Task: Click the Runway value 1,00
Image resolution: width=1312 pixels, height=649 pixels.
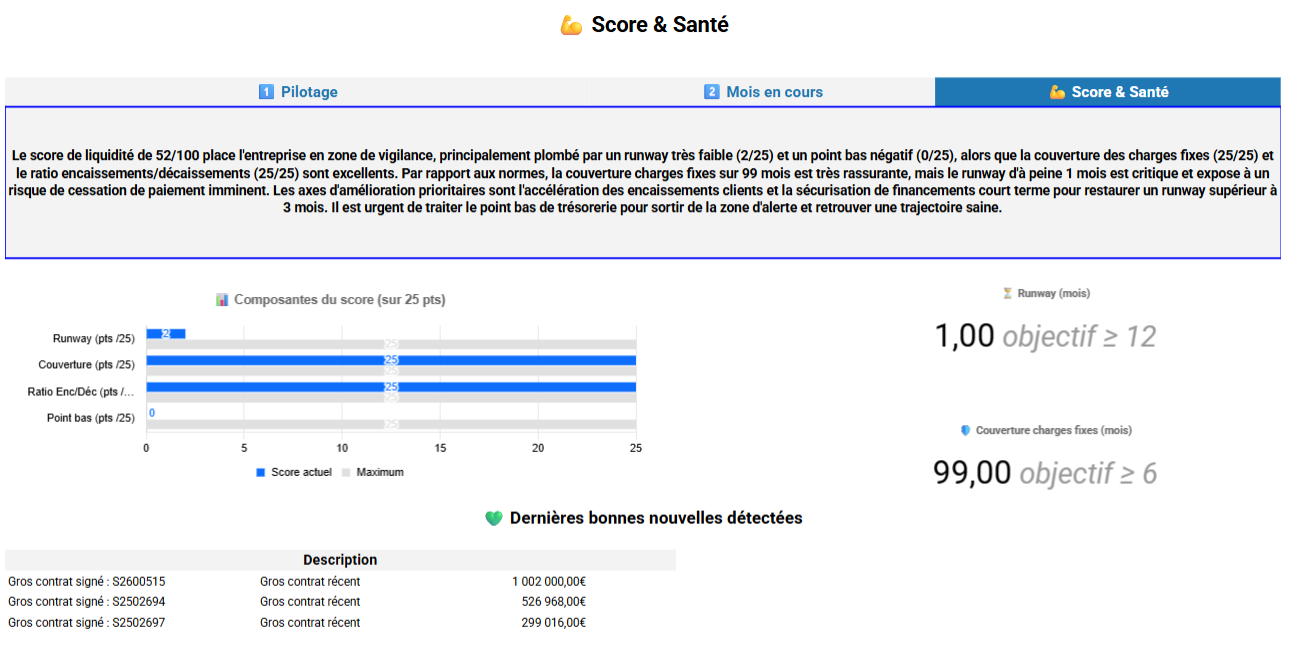Action: click(965, 336)
